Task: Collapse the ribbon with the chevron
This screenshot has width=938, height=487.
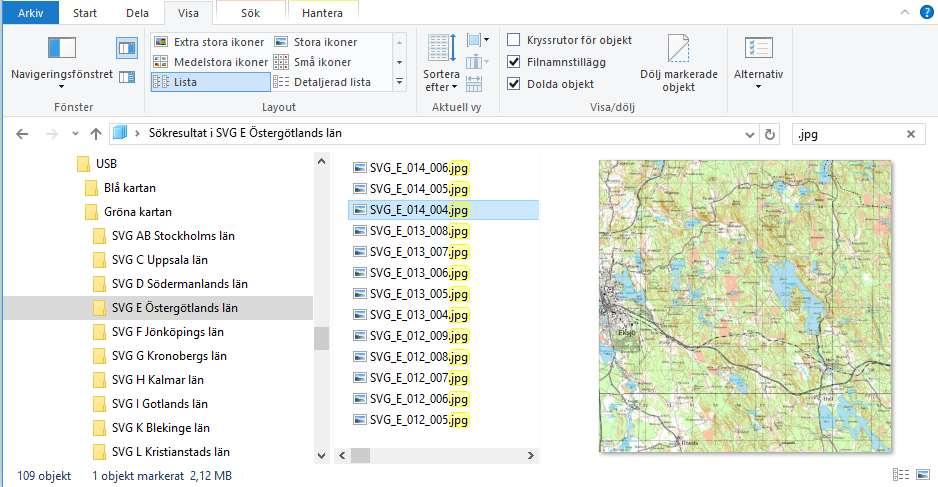Action: [904, 12]
